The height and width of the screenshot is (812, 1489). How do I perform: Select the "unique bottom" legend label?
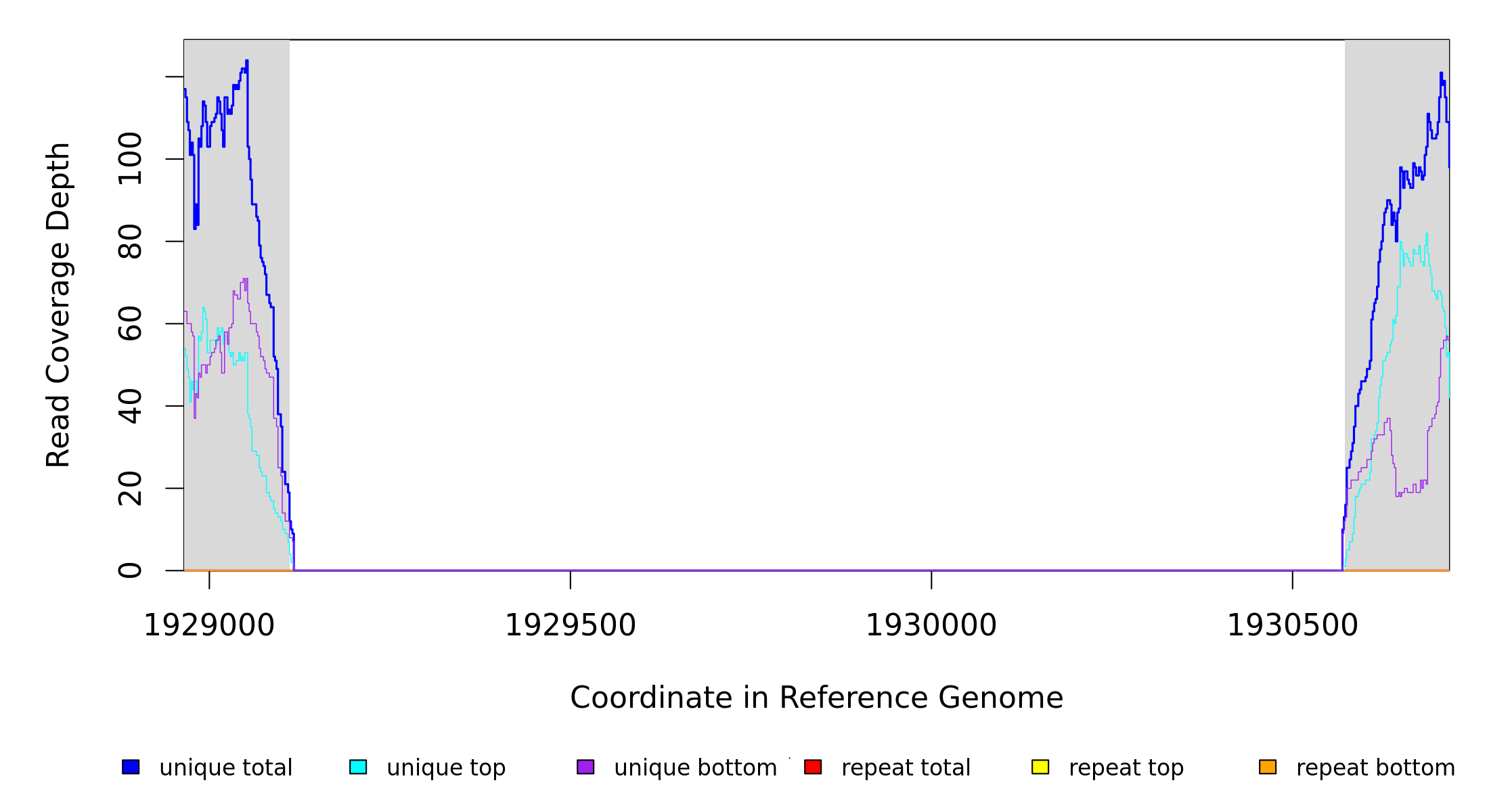695,768
